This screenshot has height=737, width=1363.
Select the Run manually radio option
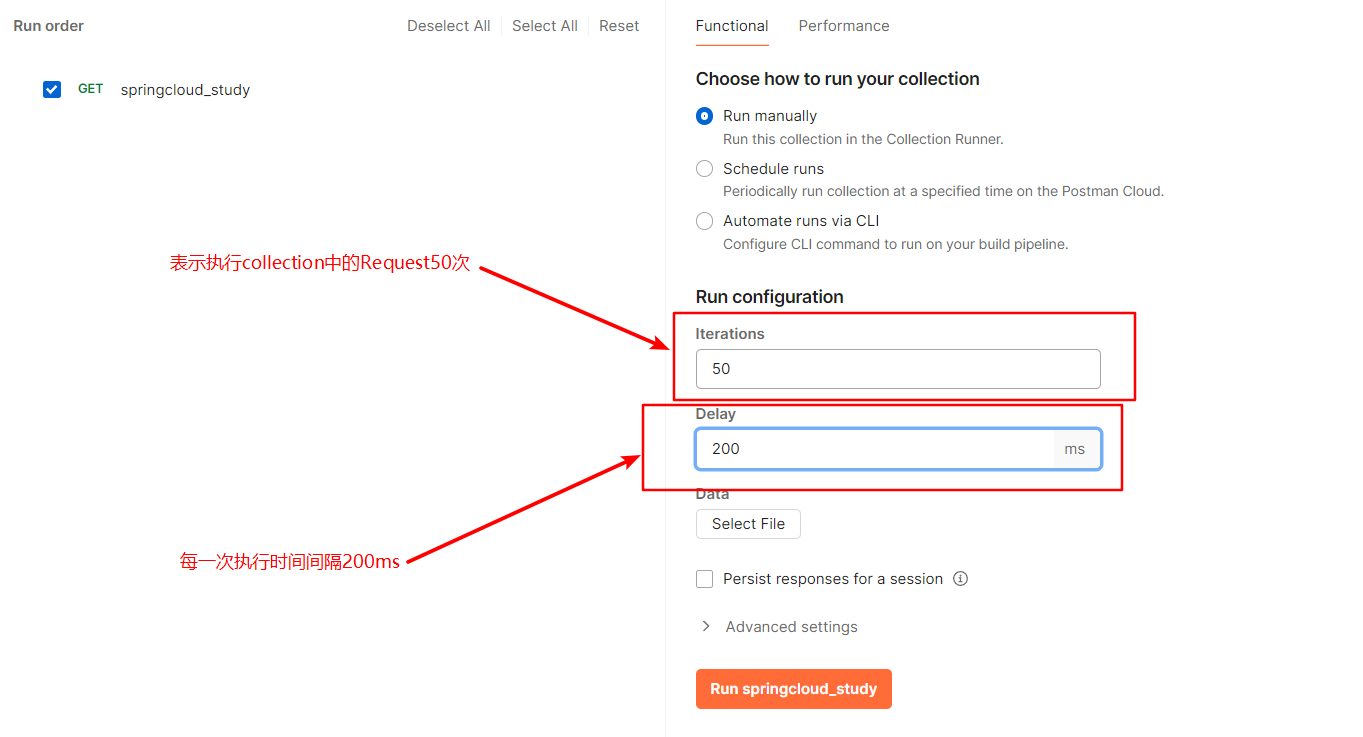point(705,116)
